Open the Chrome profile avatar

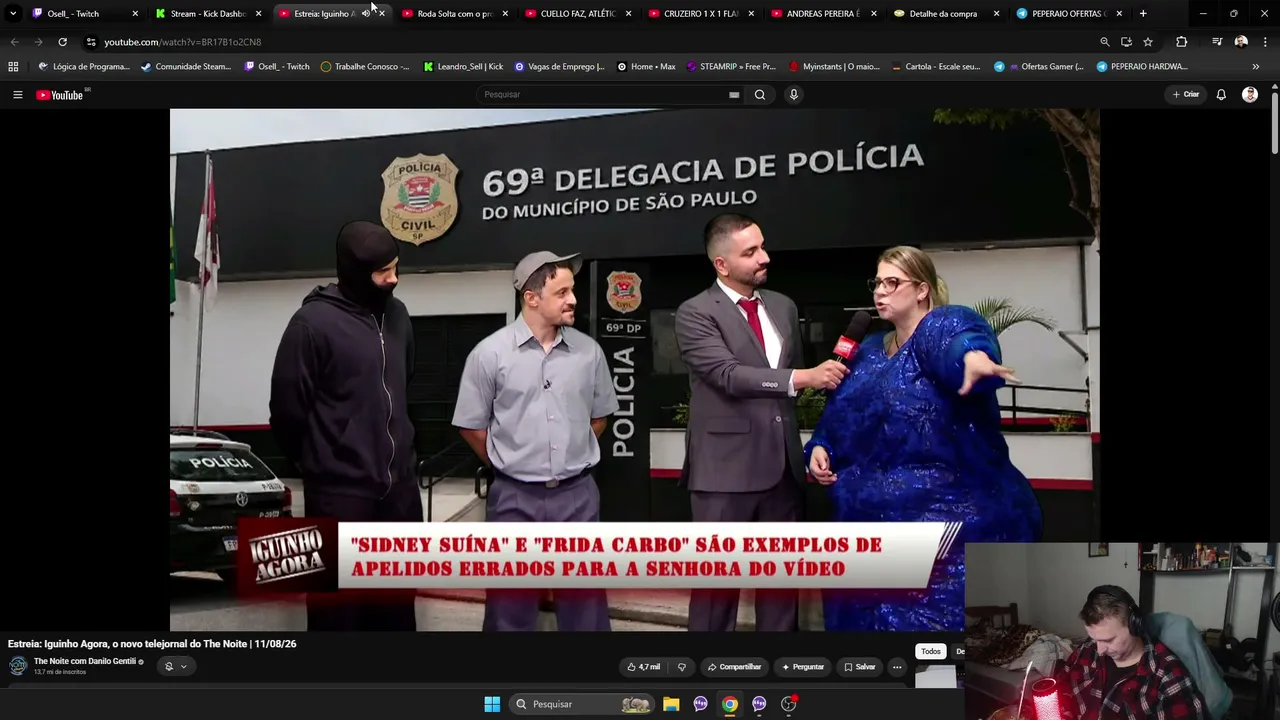click(x=1241, y=42)
